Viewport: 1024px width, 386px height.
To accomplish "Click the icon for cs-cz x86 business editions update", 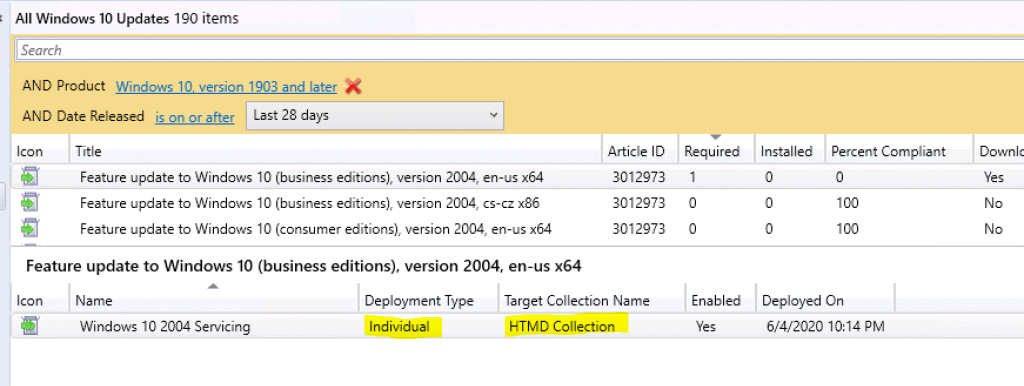I will coord(30,202).
